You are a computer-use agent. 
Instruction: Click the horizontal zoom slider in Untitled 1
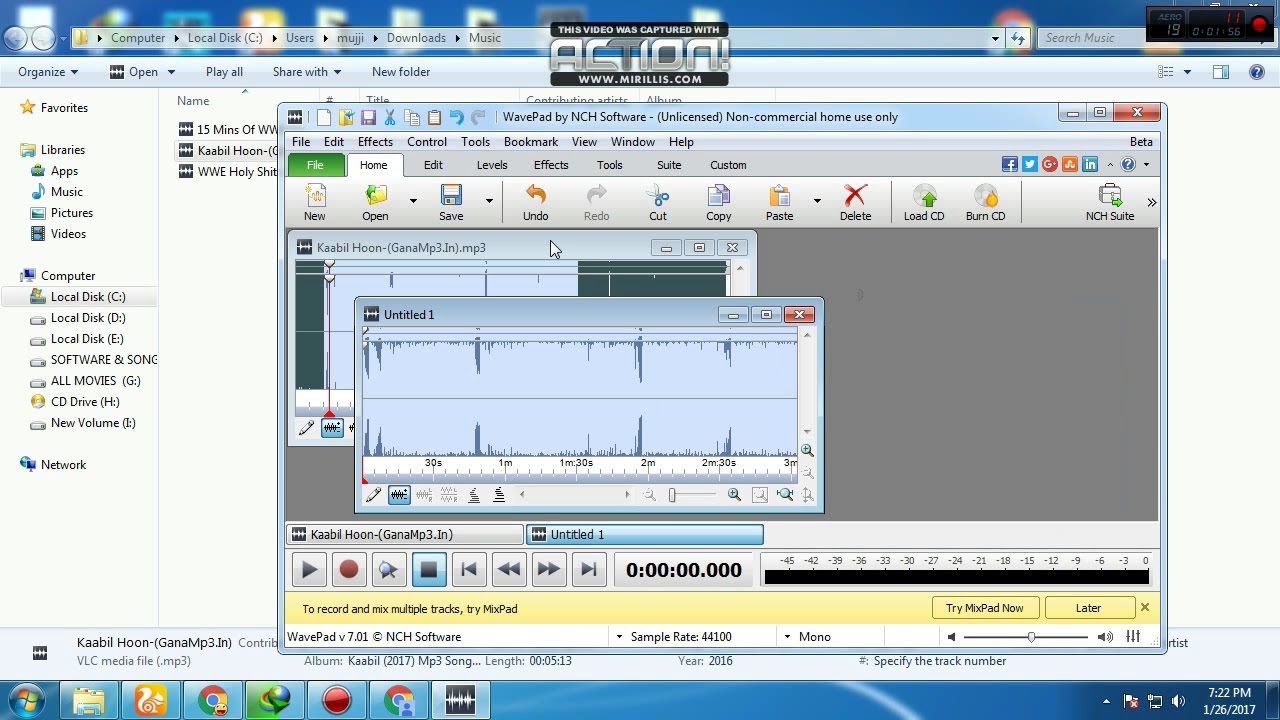[693, 495]
